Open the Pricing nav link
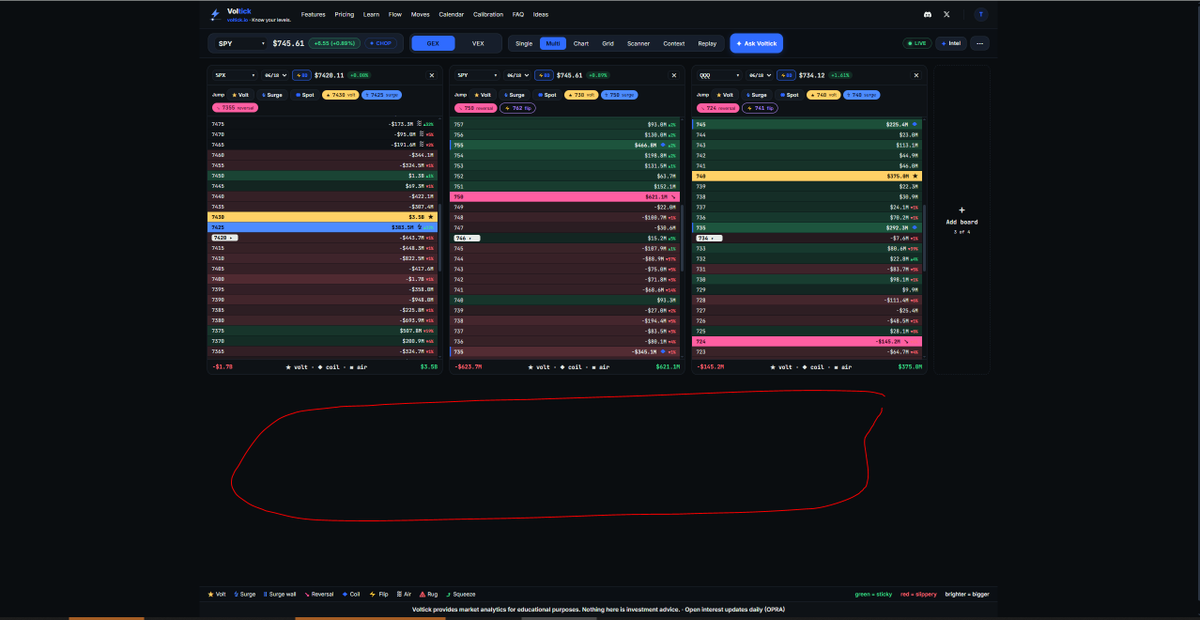The height and width of the screenshot is (620, 1200). click(344, 15)
